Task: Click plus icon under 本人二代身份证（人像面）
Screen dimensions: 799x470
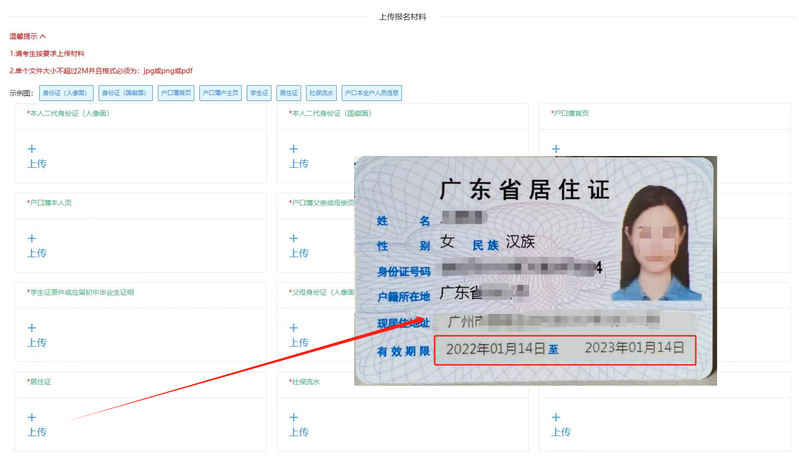Action: coord(31,149)
